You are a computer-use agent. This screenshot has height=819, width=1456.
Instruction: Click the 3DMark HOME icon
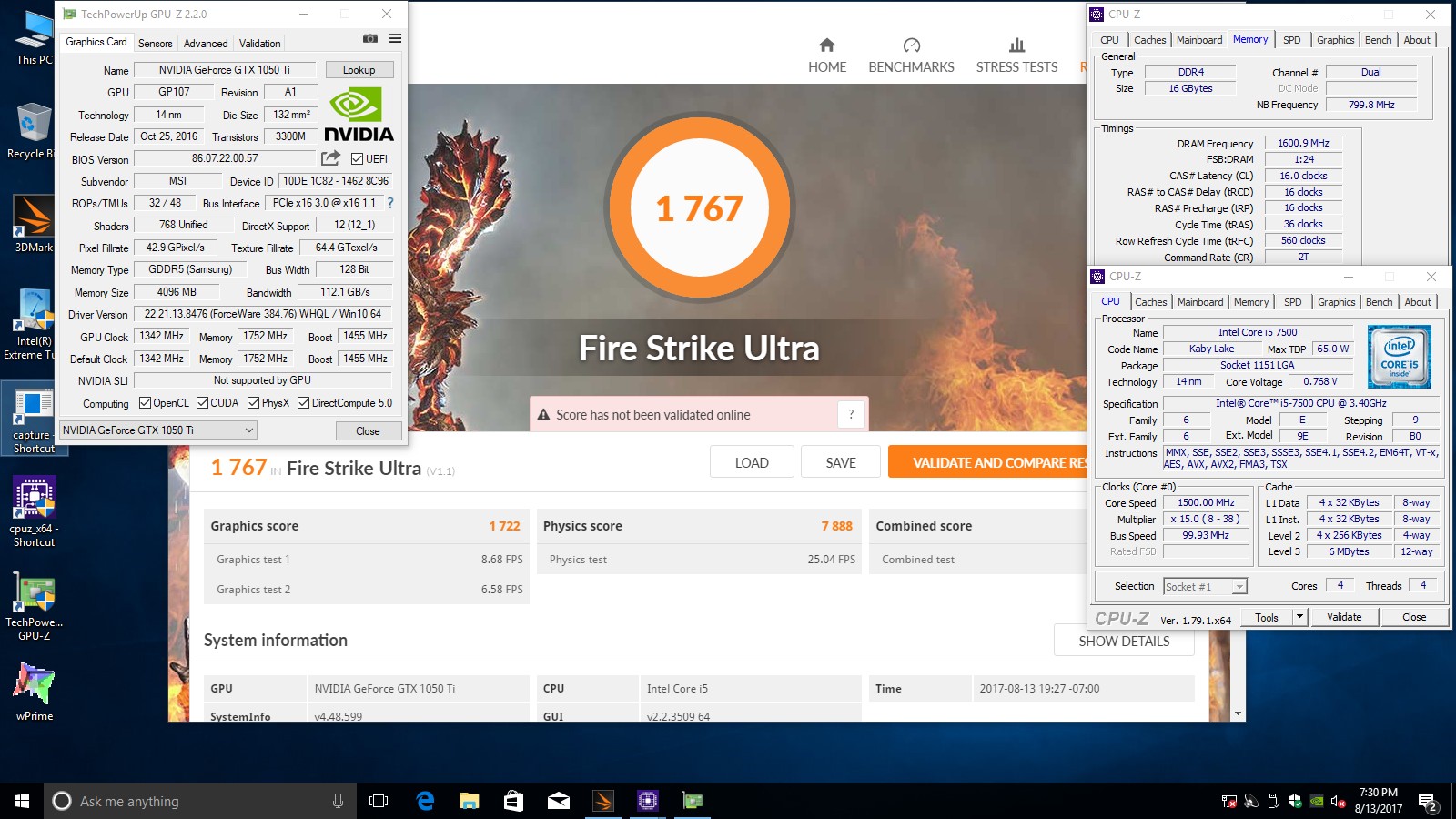[x=826, y=45]
